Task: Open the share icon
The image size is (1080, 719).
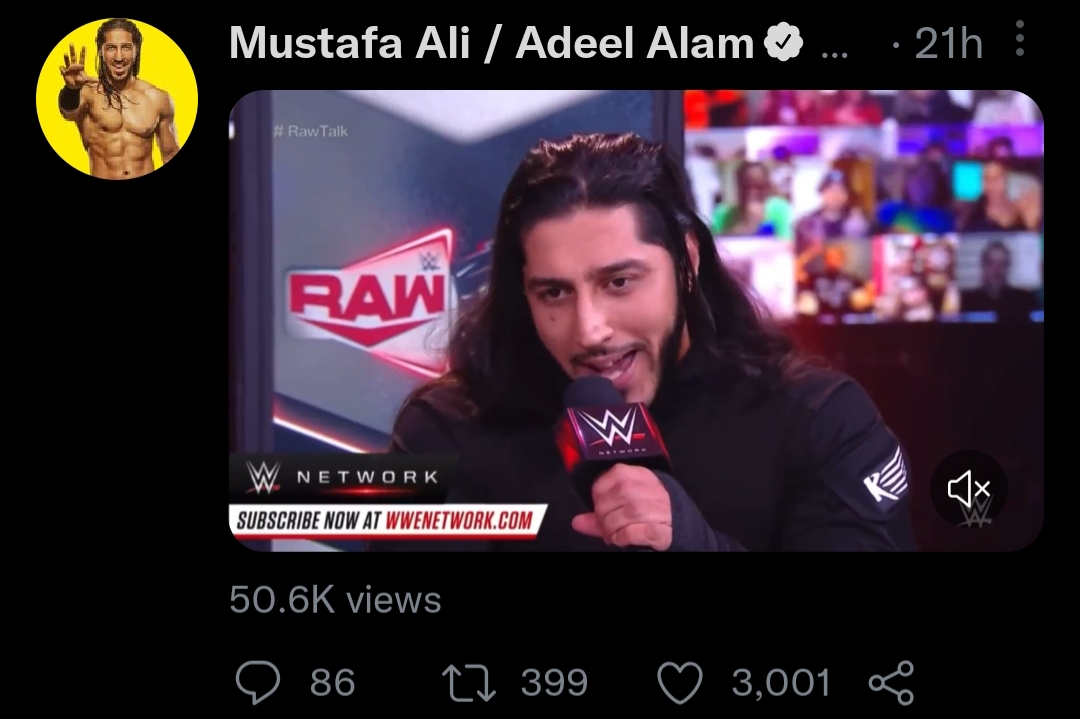Action: click(x=891, y=682)
